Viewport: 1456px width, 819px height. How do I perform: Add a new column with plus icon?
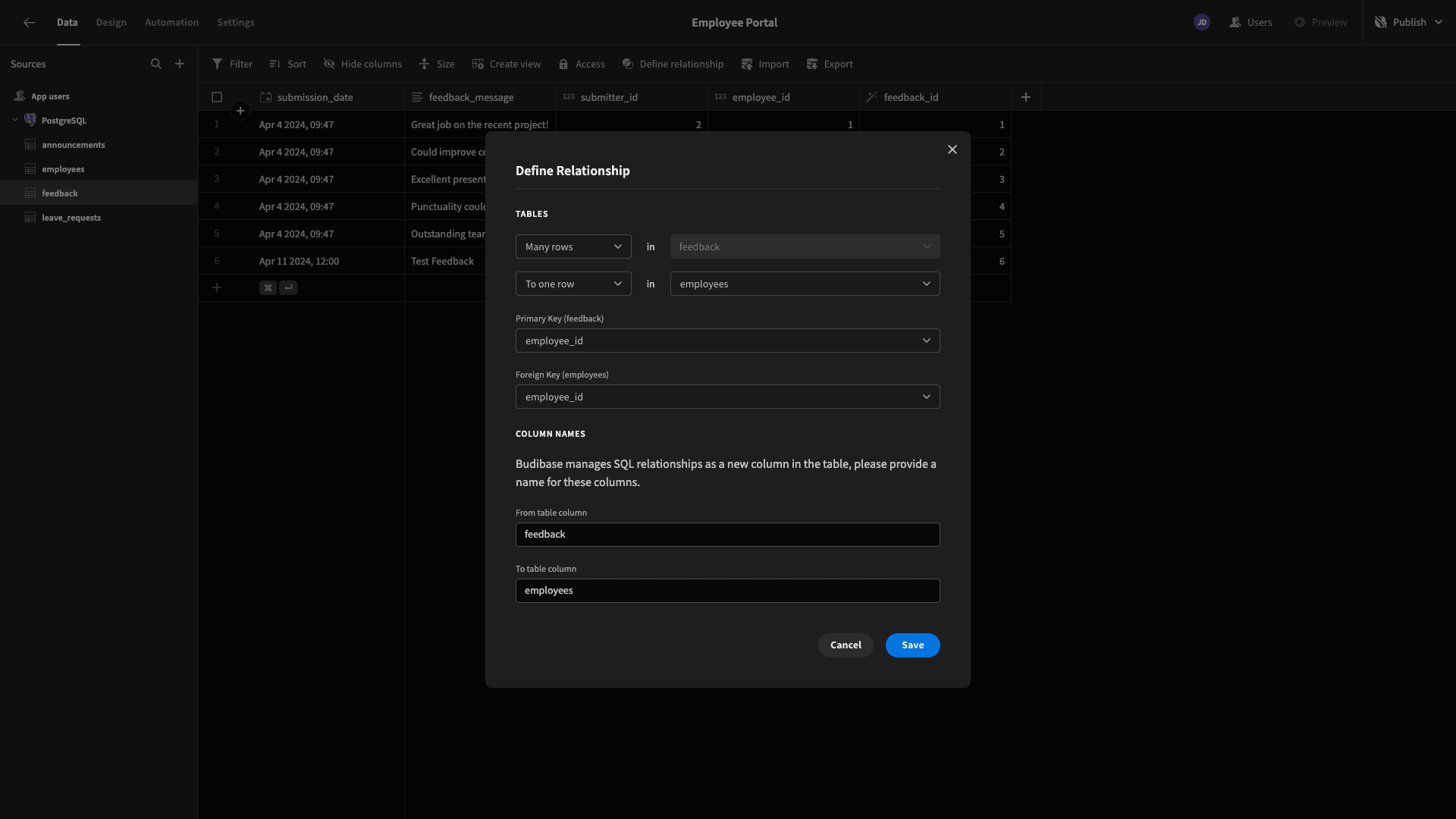[1026, 97]
